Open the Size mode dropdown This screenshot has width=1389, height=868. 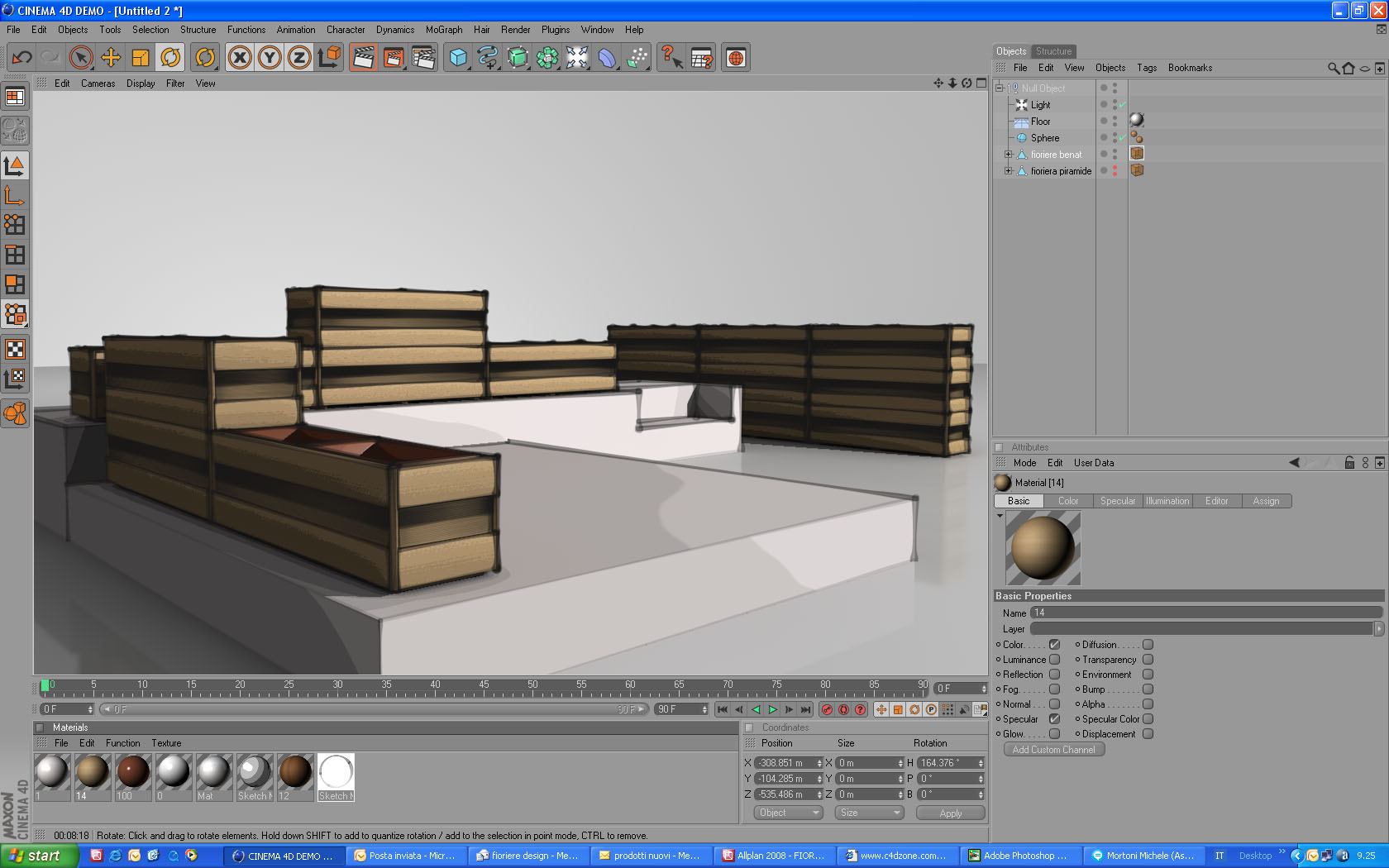[868, 813]
